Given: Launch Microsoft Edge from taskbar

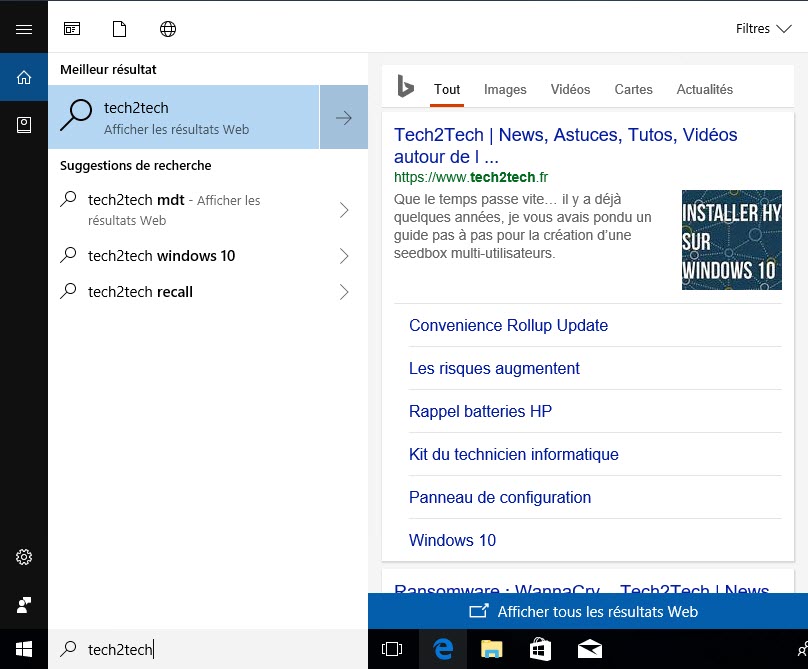Looking at the screenshot, I should (443, 649).
